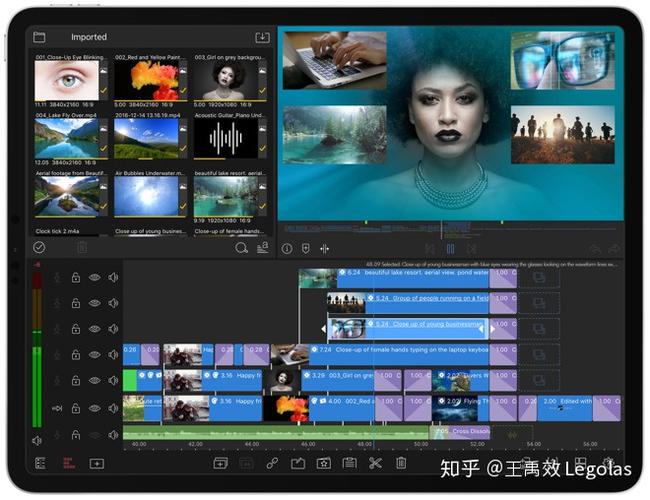This screenshot has height=500, width=650.
Task: Select the 003_Girl on grey background thumbnail
Action: coord(226,80)
